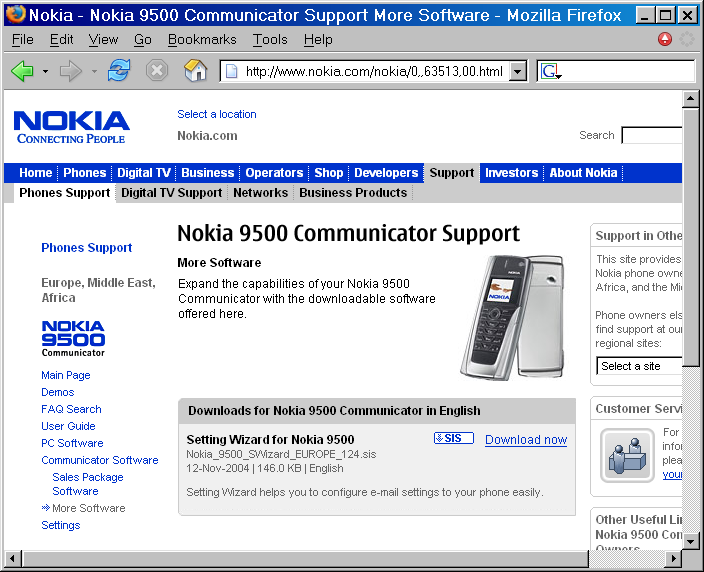
Task: Click the vertical scrollbar thumb
Action: 690,238
